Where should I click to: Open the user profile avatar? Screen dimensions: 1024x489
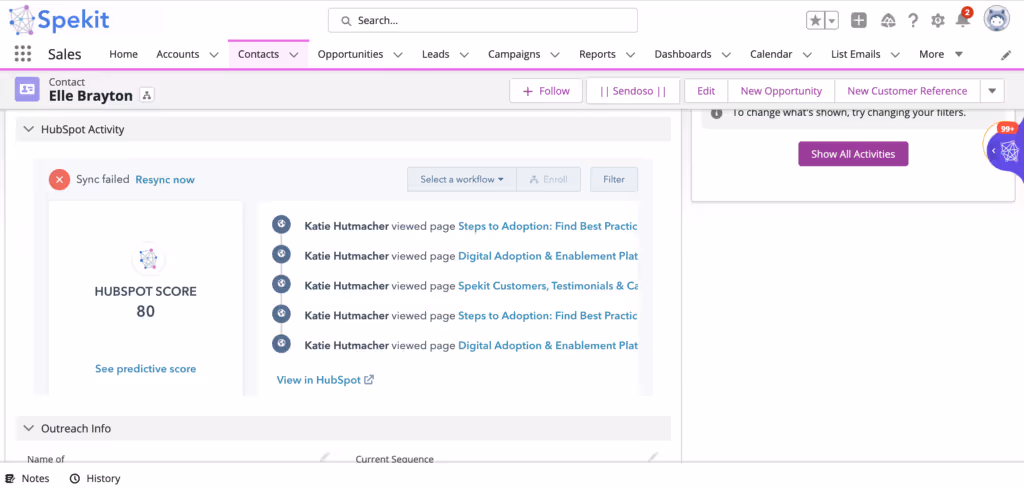coord(997,20)
